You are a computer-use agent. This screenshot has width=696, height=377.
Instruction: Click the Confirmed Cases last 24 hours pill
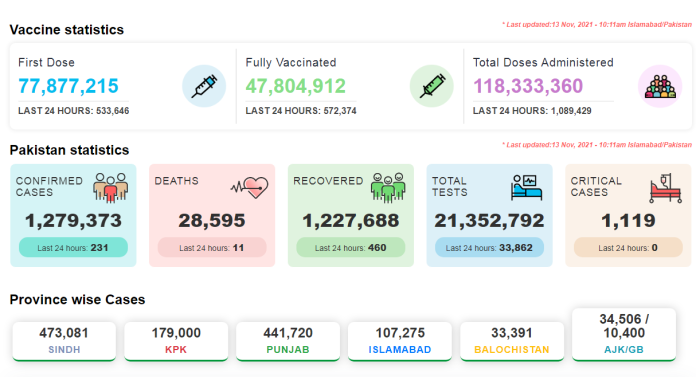pyautogui.click(x=73, y=248)
